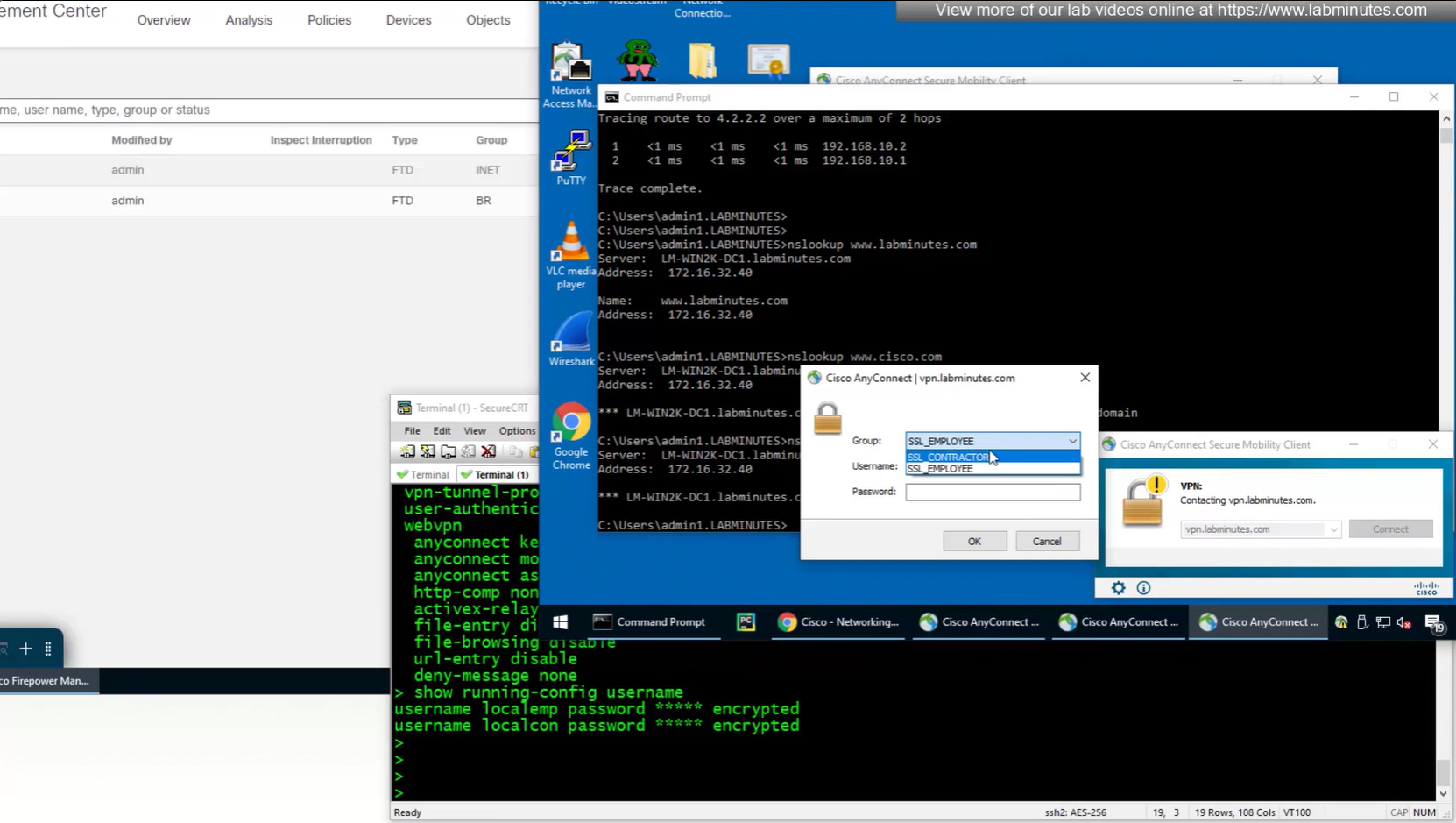The height and width of the screenshot is (823, 1456).
Task: Choose SSL_EMPLOYEE option in dropdown list
Action: (941, 469)
